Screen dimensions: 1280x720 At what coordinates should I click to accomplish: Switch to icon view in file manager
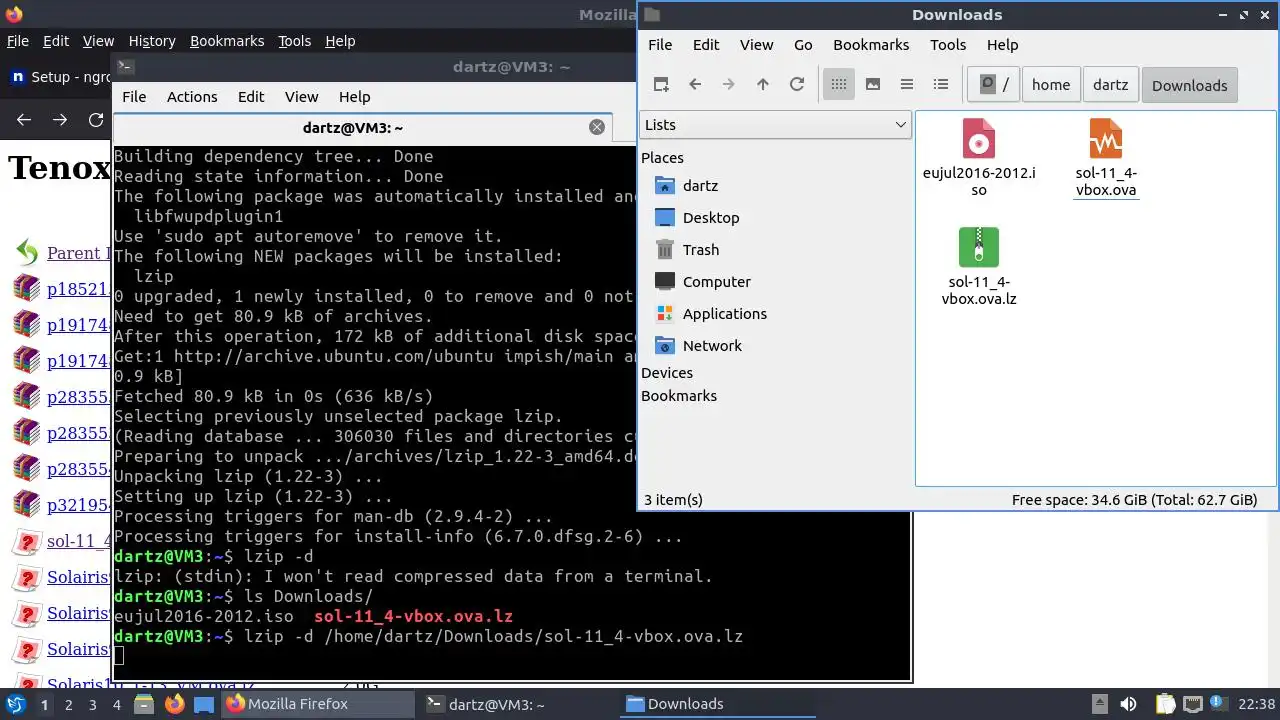pos(839,85)
